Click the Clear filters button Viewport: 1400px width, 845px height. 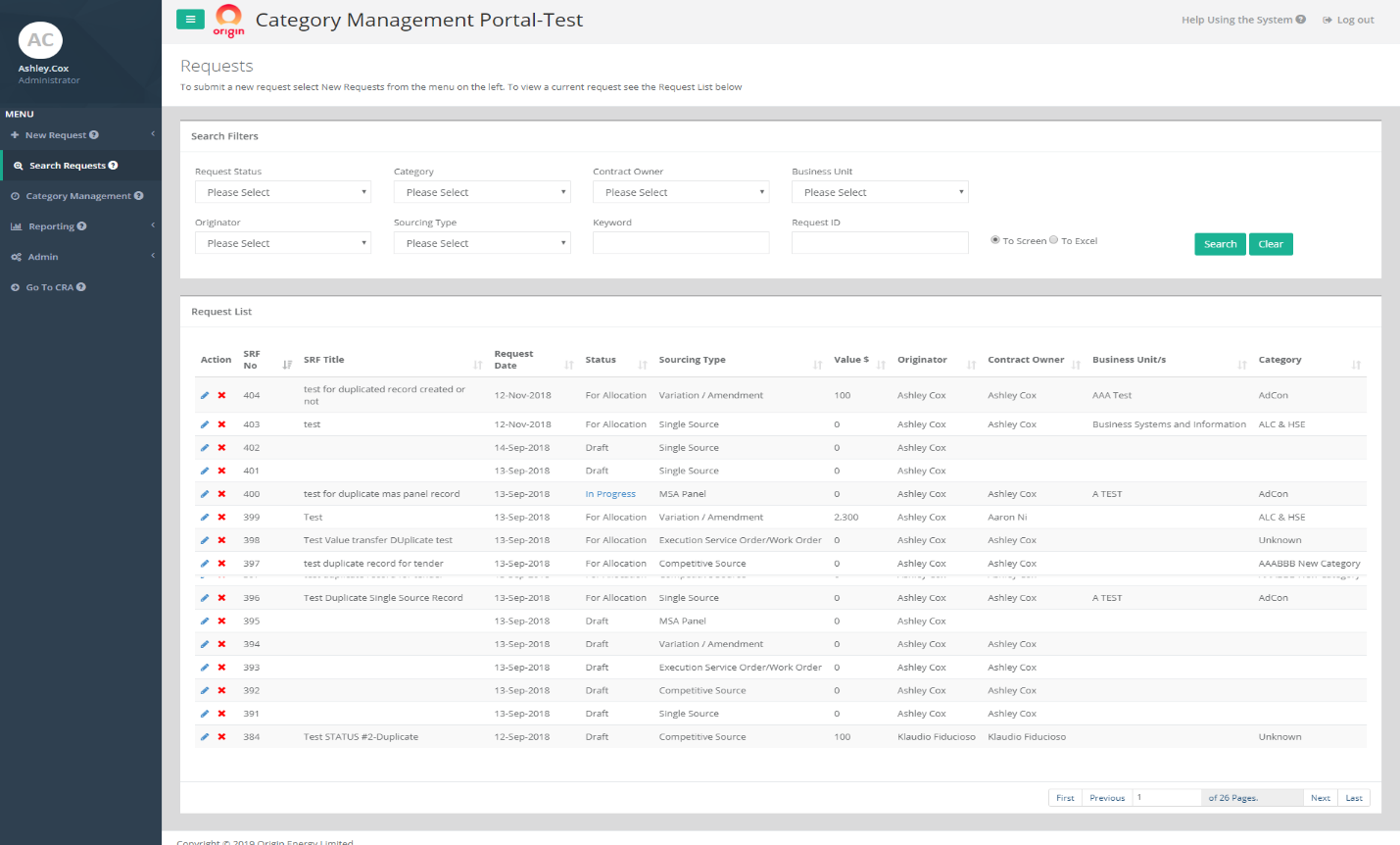pyautogui.click(x=1271, y=244)
